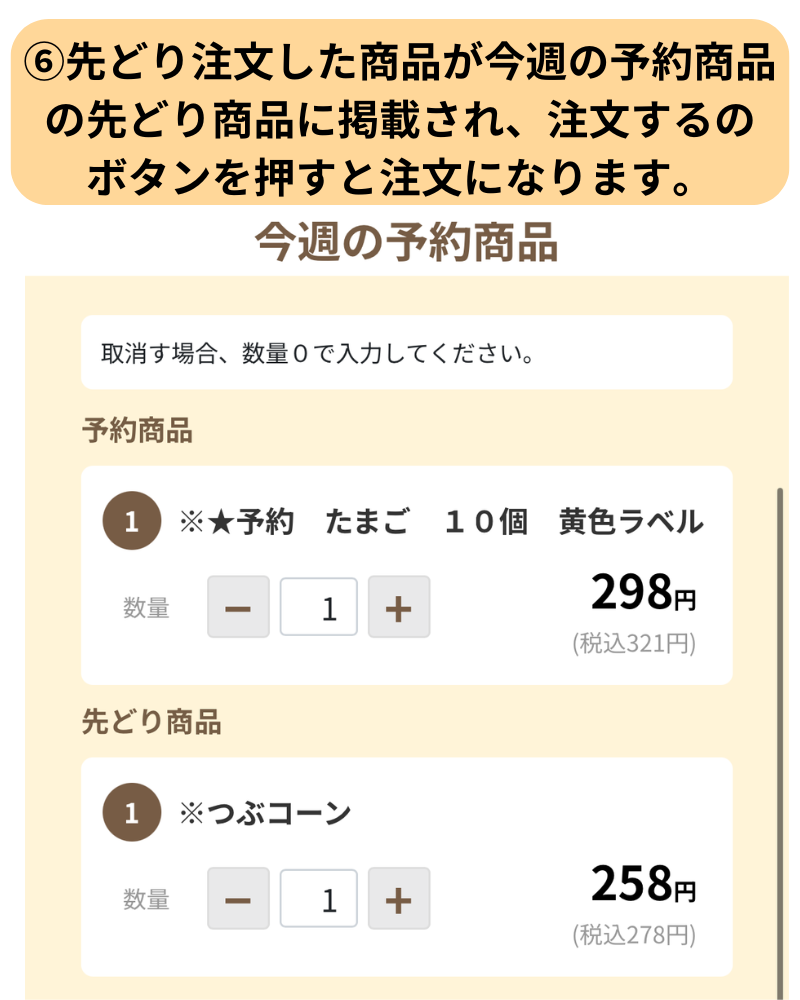Click the vertical scrollbar on the right
Viewport: 800px width, 1000px height.
(779, 740)
